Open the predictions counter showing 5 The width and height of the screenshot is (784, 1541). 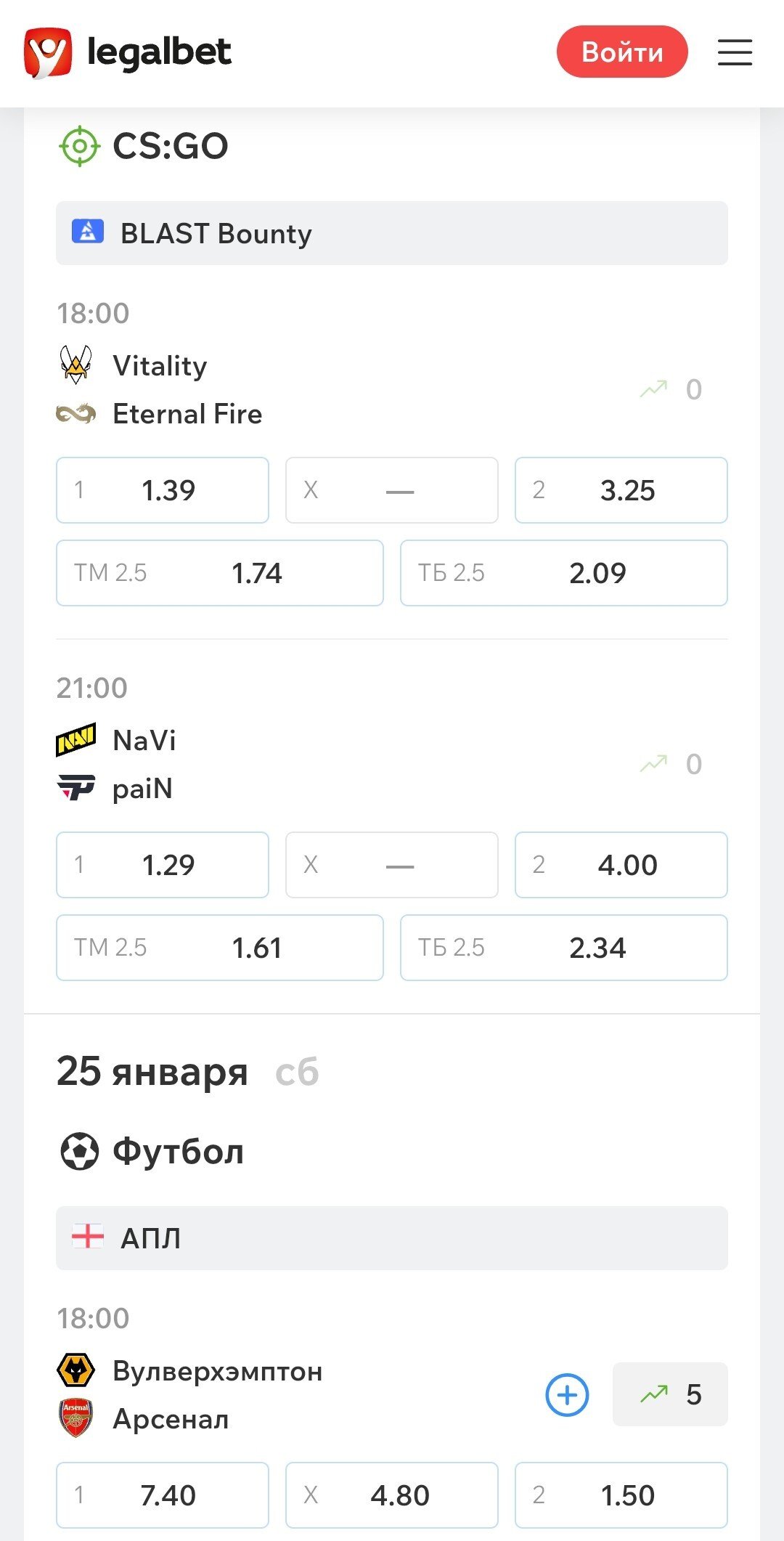click(x=670, y=1394)
